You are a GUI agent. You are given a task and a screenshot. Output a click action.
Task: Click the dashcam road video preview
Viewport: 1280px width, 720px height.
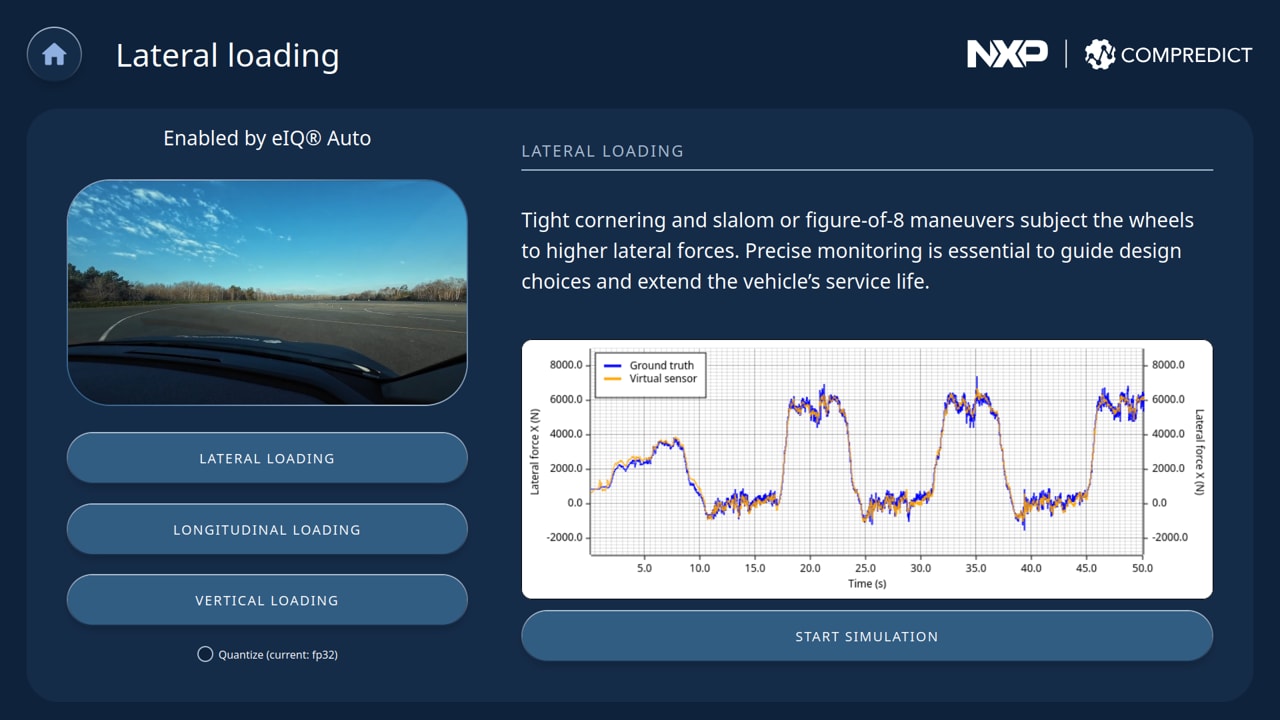[267, 292]
